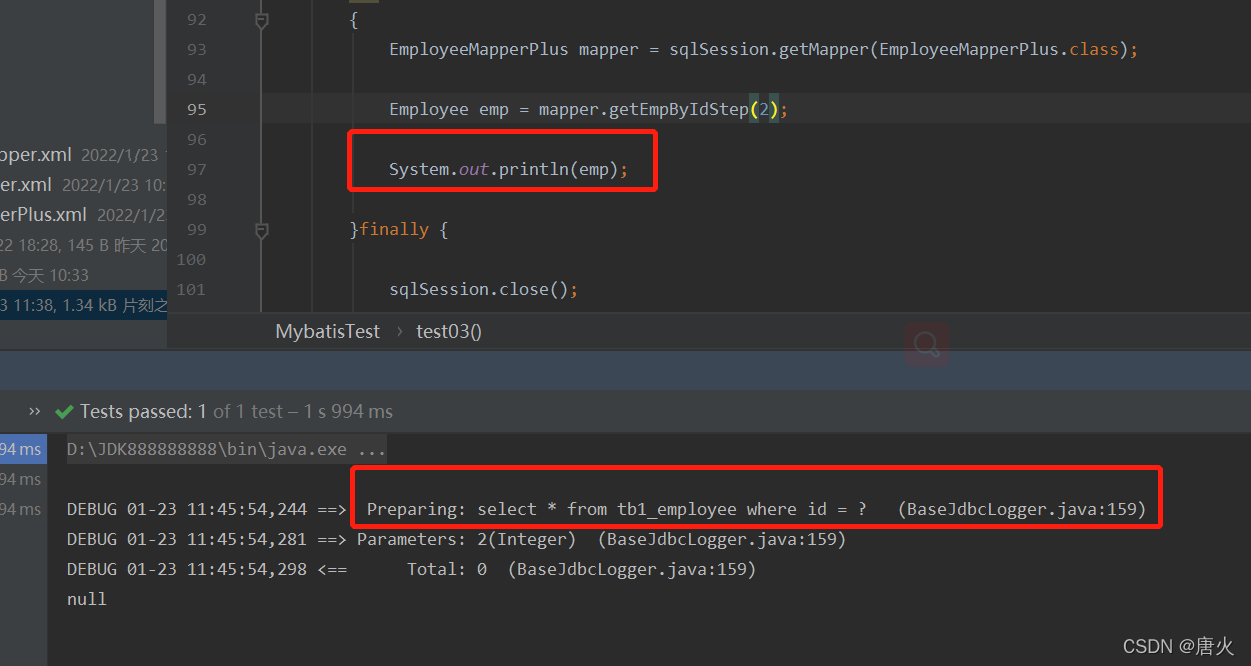Click line number 97 in the gutter
Image resolution: width=1251 pixels, height=666 pixels.
[x=197, y=170]
